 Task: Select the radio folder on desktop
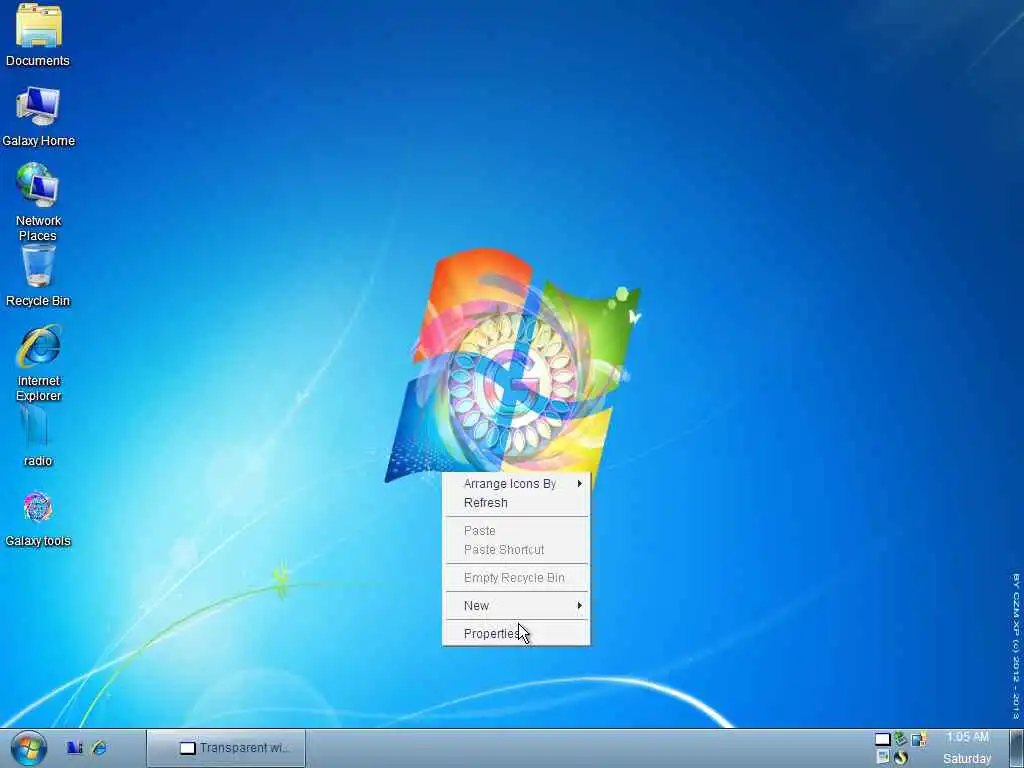point(38,435)
